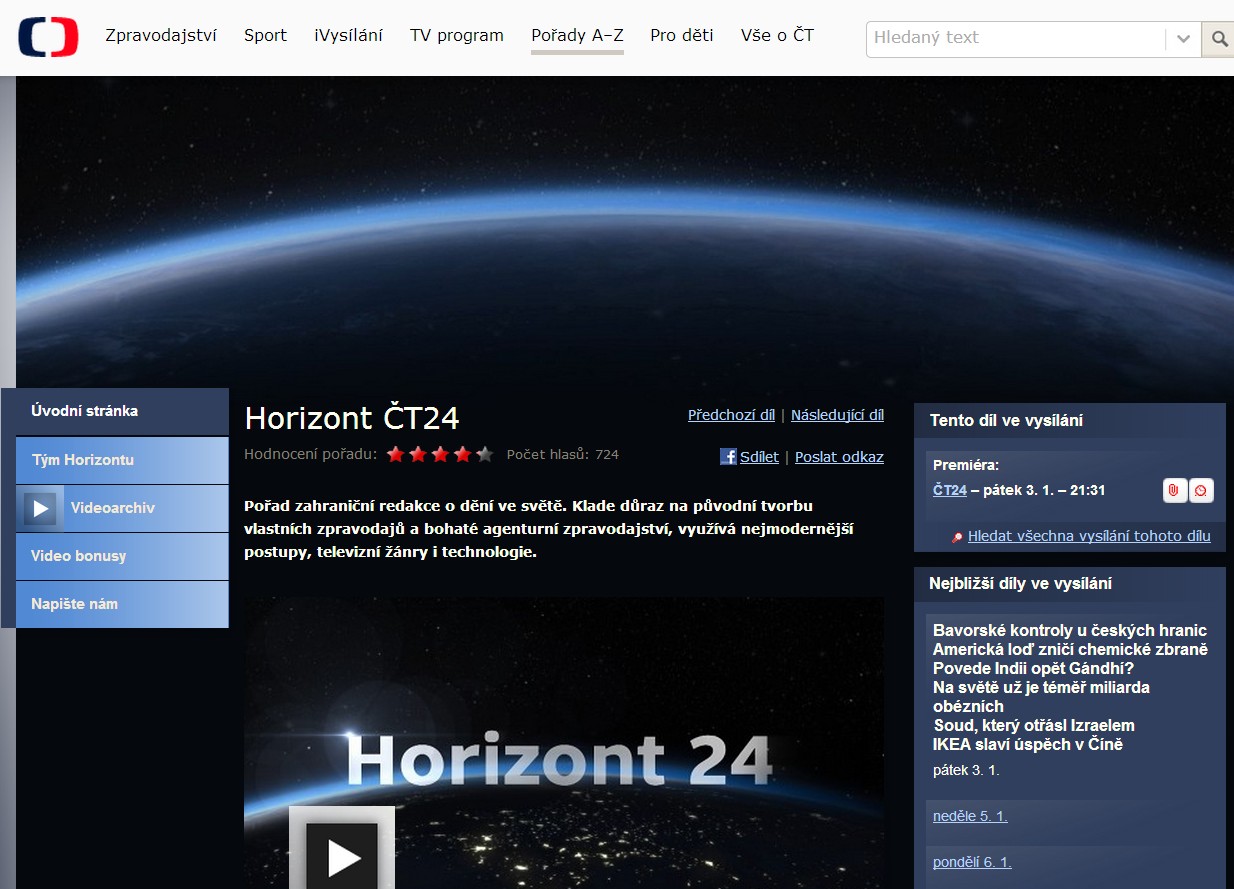Viewport: 1234px width, 889px height.
Task: Select Tým Horizontu in the sidebar
Action: [82, 460]
